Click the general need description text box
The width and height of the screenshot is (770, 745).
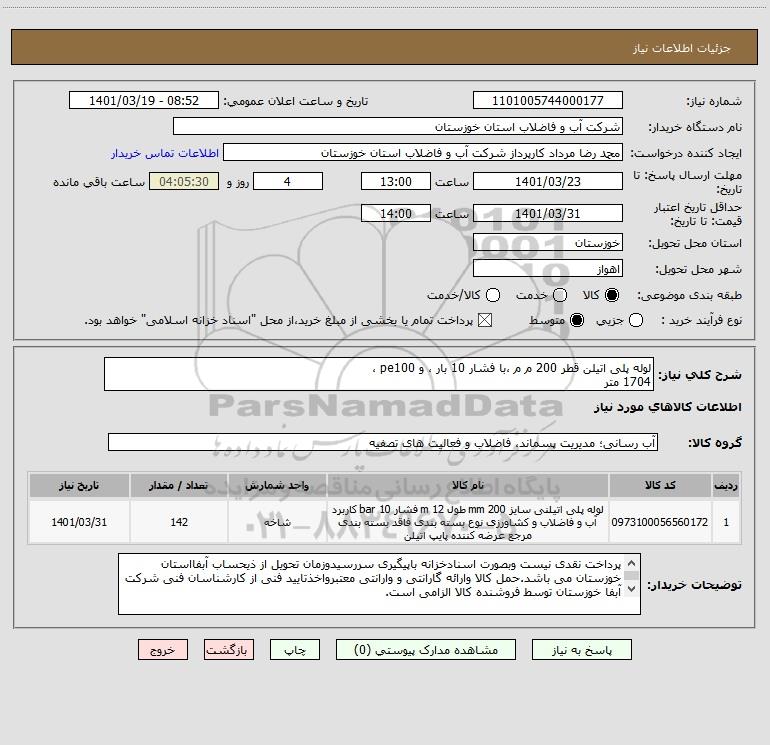pyautogui.click(x=379, y=374)
